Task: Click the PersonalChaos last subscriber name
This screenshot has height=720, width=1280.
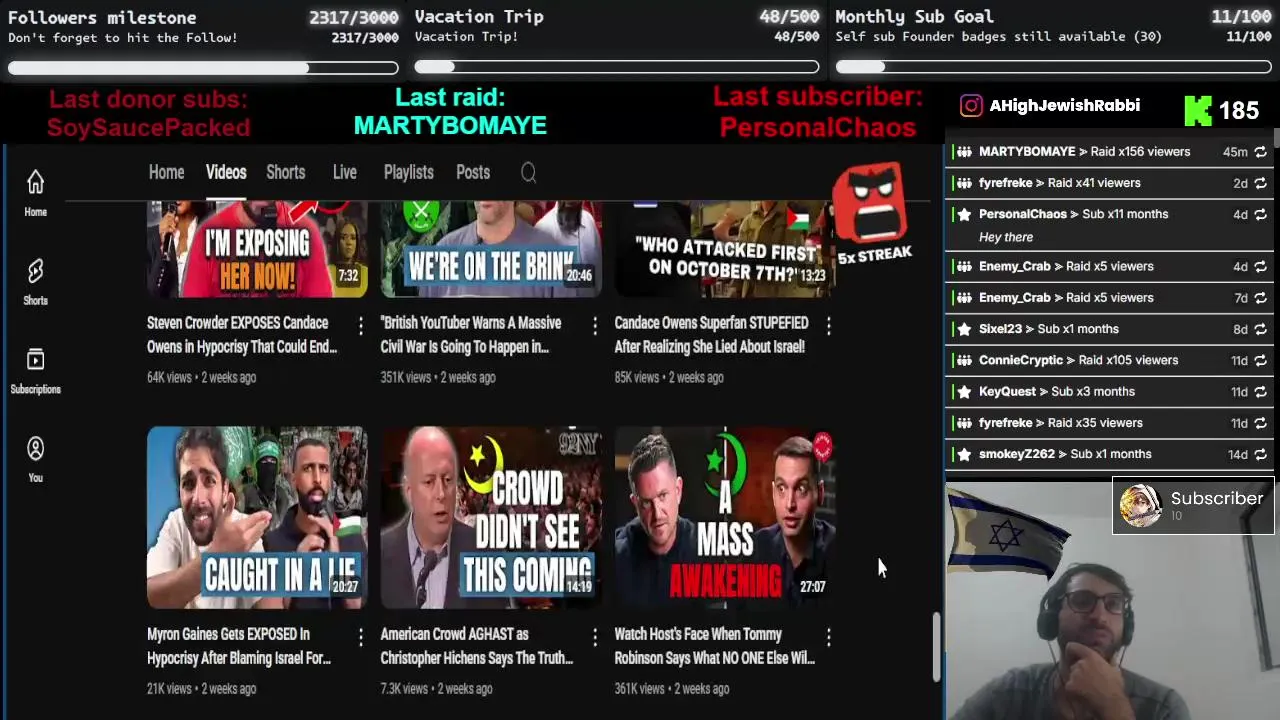Action: pos(817,128)
